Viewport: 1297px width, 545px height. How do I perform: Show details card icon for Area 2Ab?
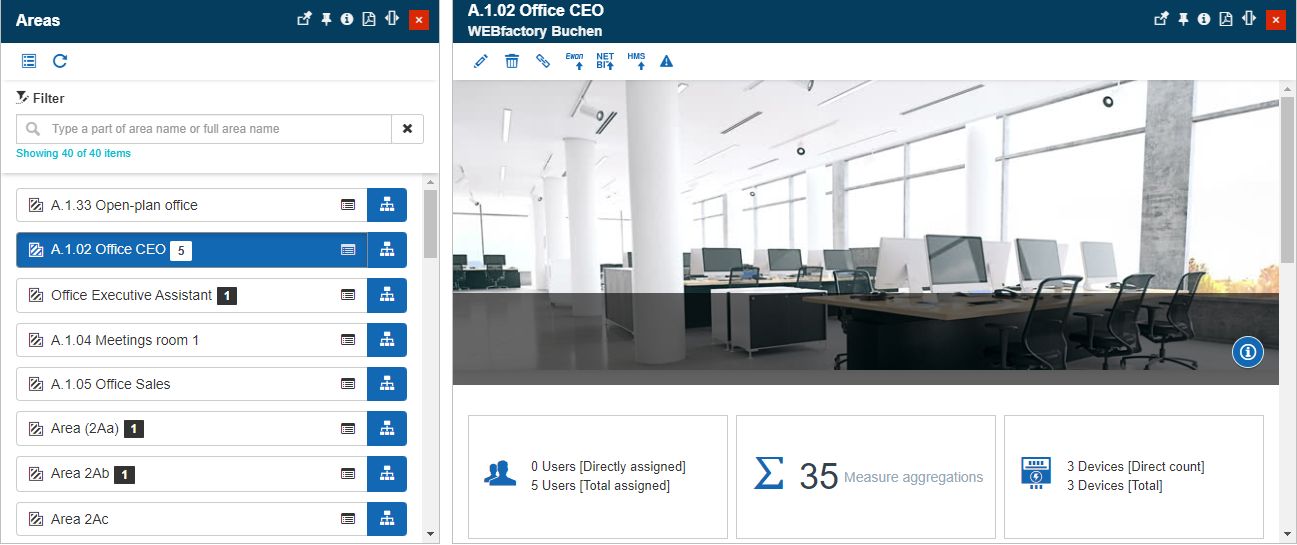pyautogui.click(x=348, y=474)
